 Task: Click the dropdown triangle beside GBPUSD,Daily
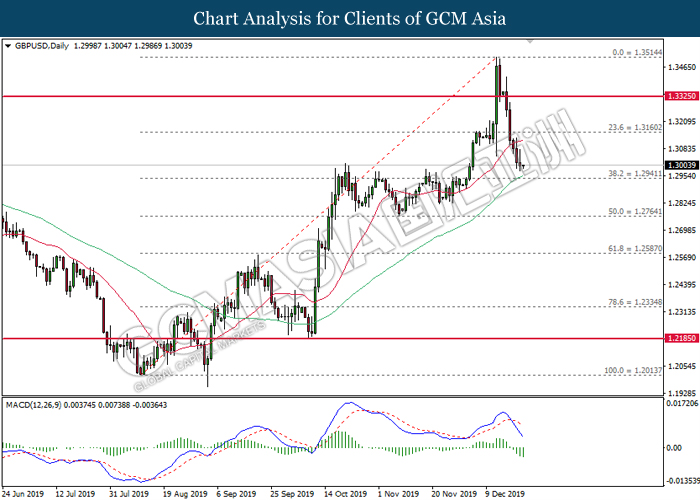8,46
